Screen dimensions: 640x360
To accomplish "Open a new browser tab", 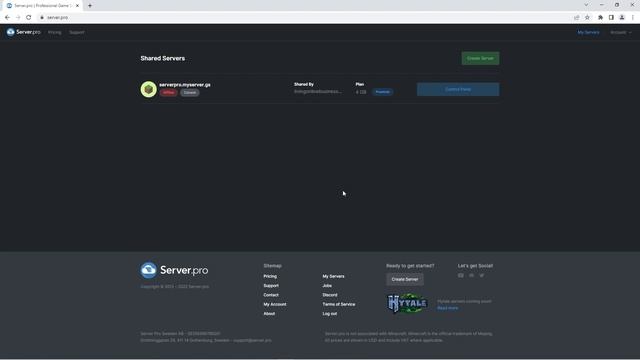I will click(90, 6).
